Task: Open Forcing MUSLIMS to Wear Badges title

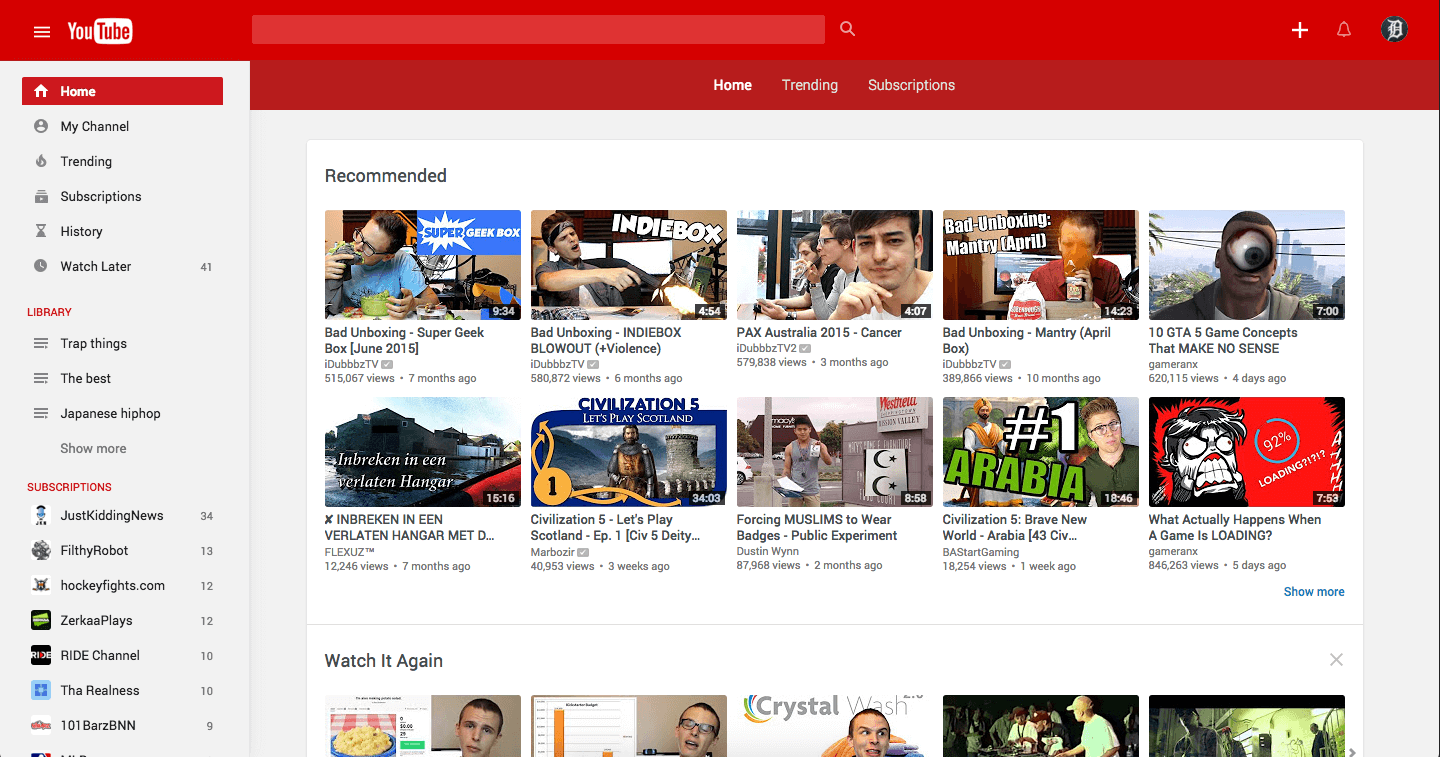Action: point(817,527)
